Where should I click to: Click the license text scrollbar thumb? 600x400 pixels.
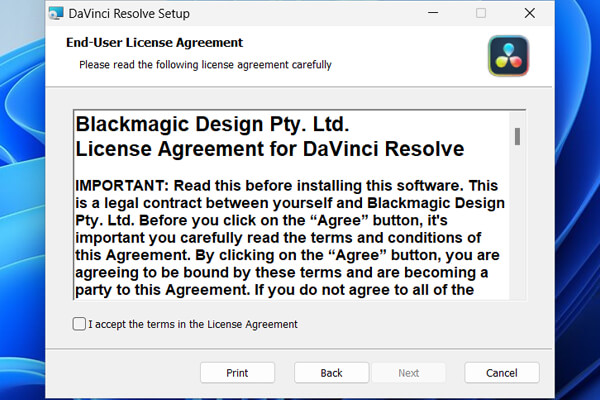(517, 137)
